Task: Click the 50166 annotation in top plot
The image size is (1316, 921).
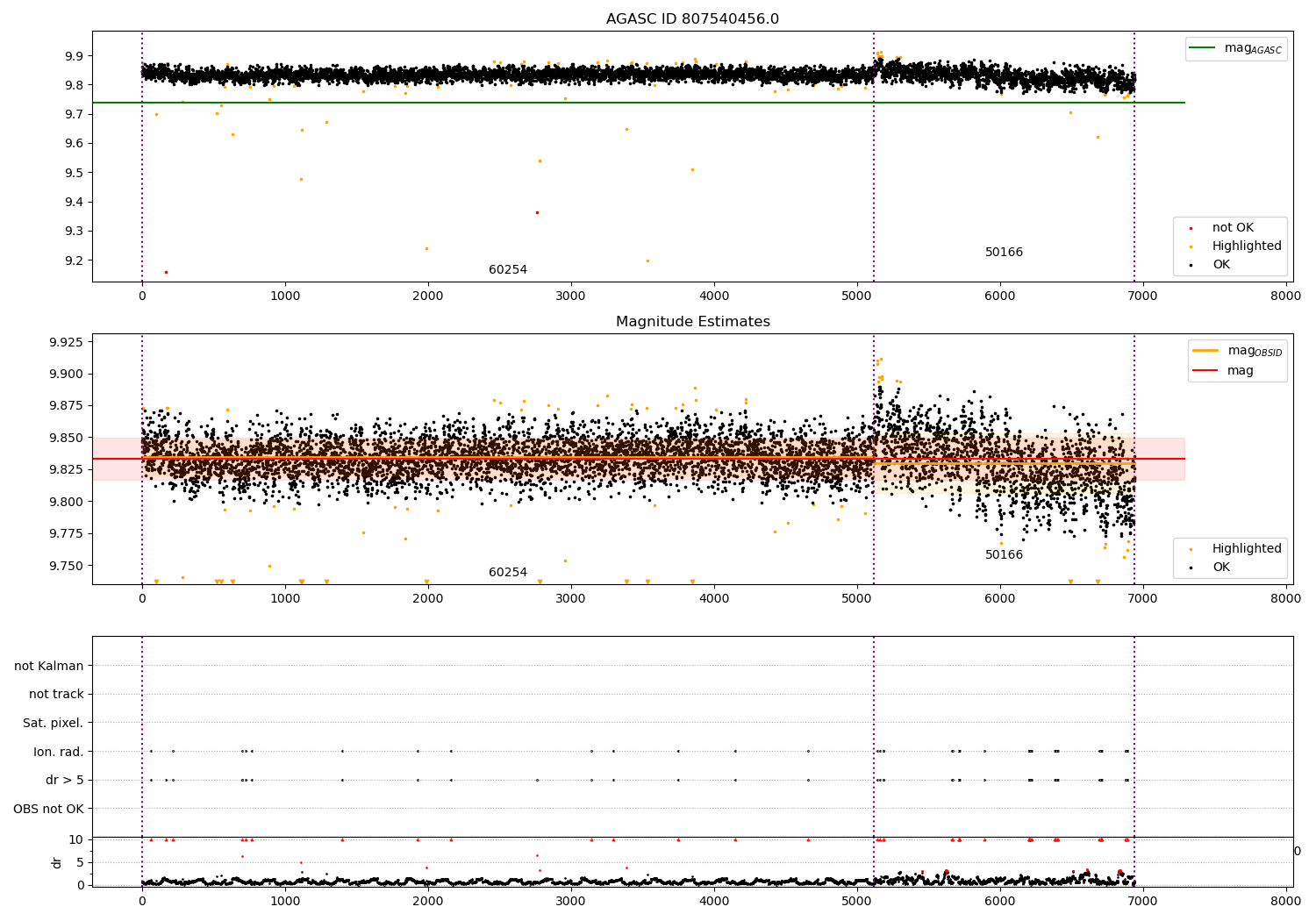Action: (1004, 252)
